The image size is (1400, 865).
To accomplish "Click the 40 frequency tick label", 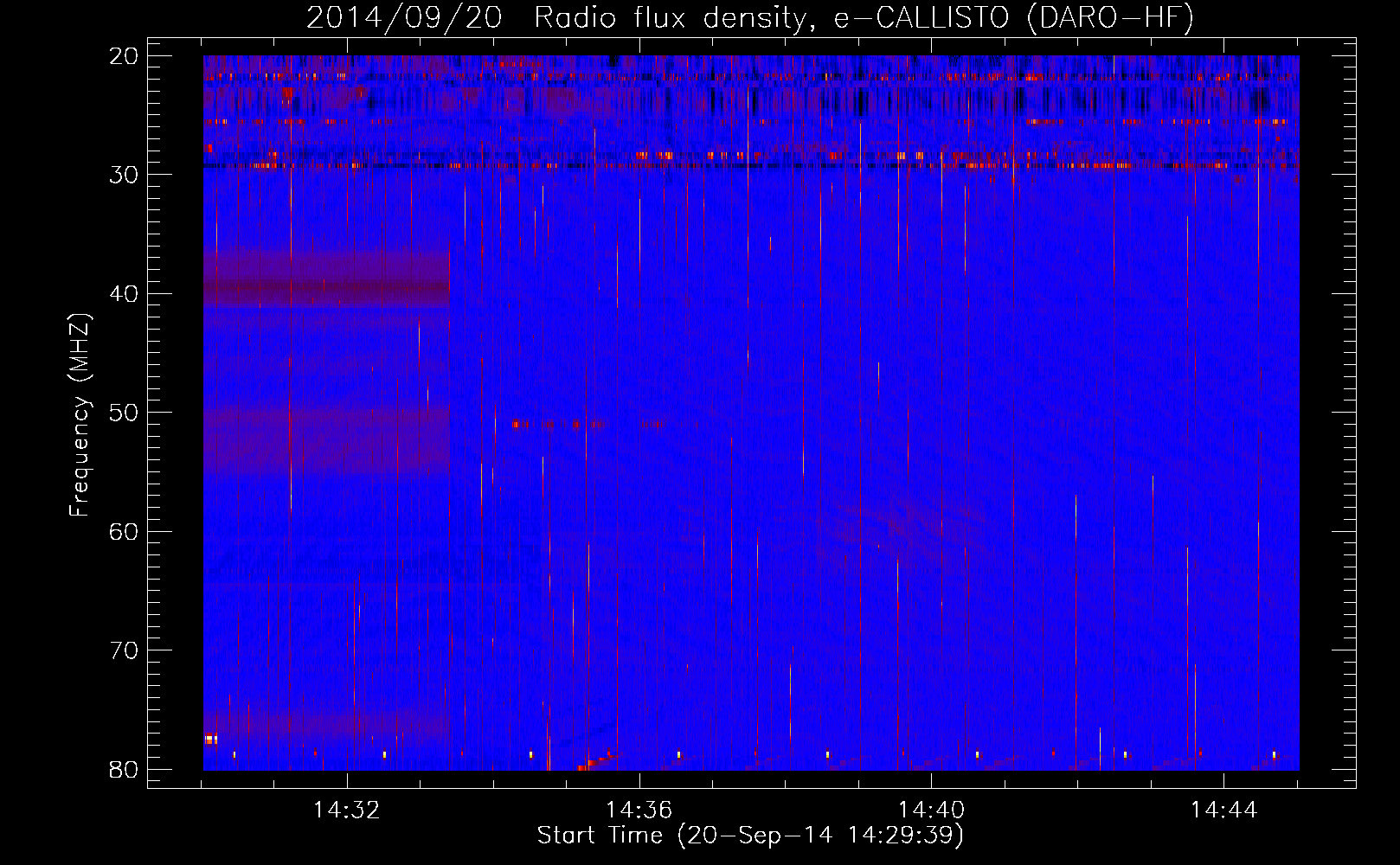I will pyautogui.click(x=124, y=294).
